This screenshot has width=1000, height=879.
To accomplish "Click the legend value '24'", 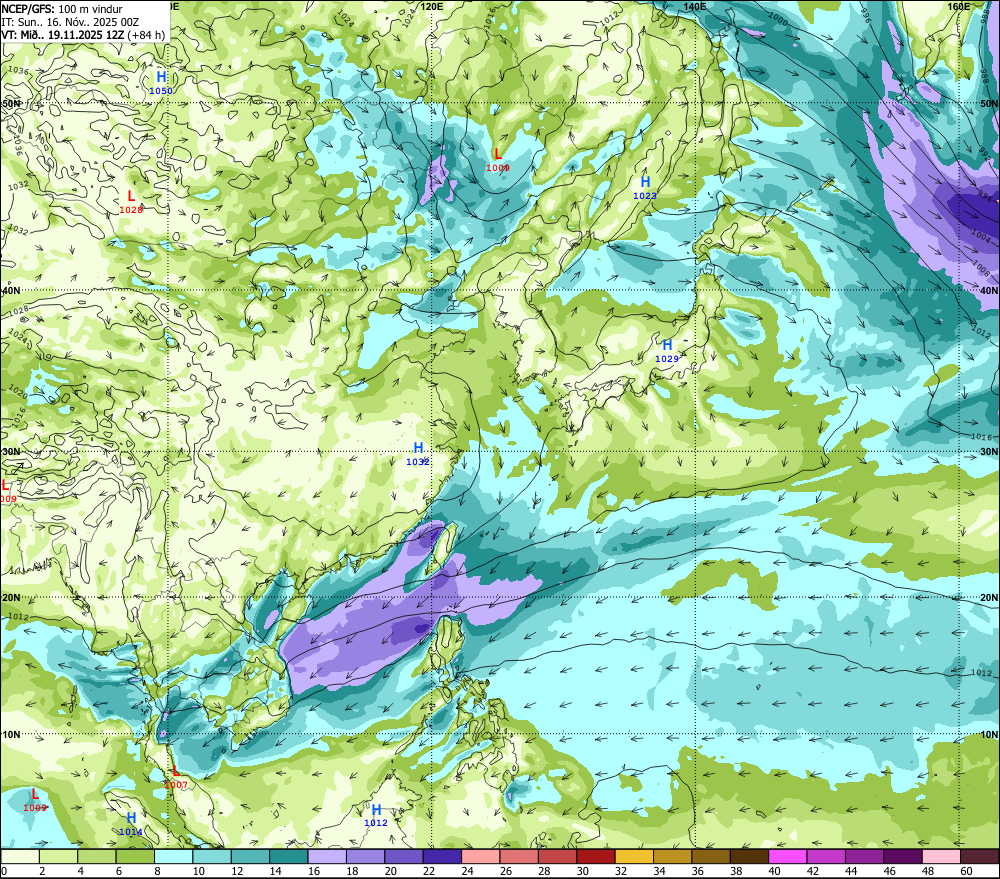I will tap(467, 871).
